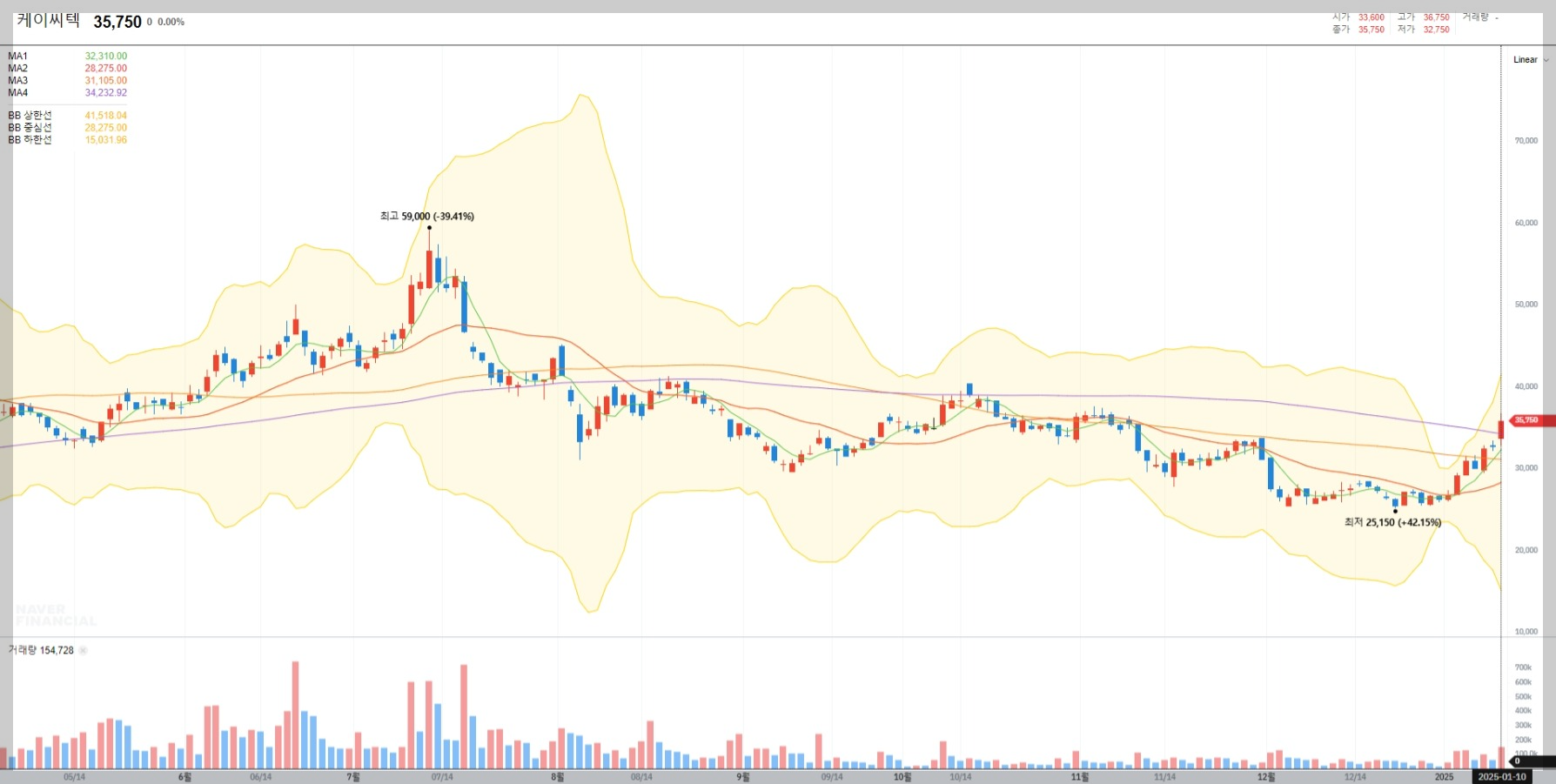The width and height of the screenshot is (1556, 784).
Task: Open the Linear scale dropdown
Action: point(1531,60)
